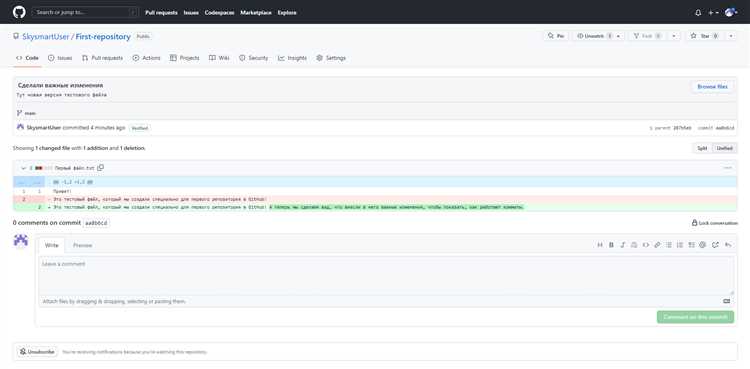
Task: Open the Actions tab
Action: [146, 58]
